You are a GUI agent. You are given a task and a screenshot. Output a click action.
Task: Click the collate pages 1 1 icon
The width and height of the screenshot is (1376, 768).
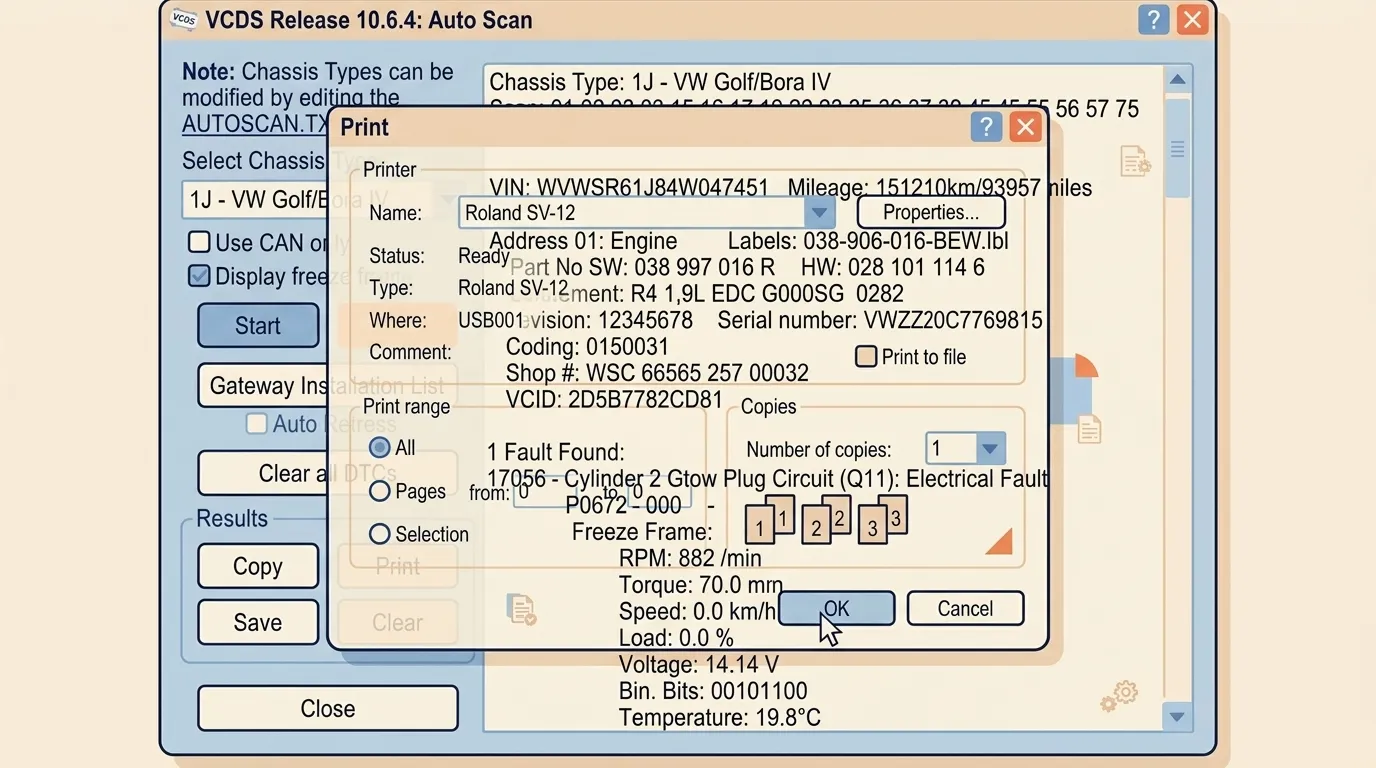click(x=770, y=521)
